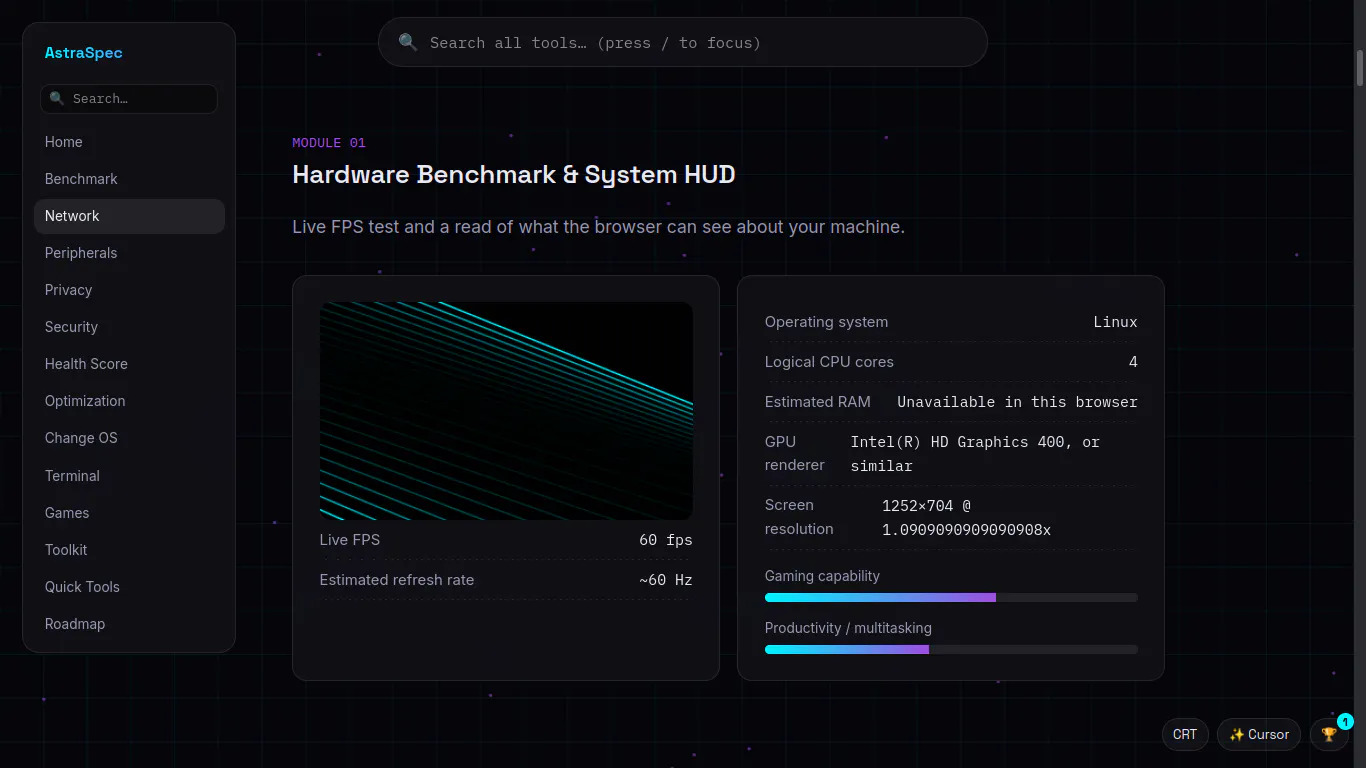The height and width of the screenshot is (768, 1366).
Task: Show the Health Score page
Action: click(129, 364)
